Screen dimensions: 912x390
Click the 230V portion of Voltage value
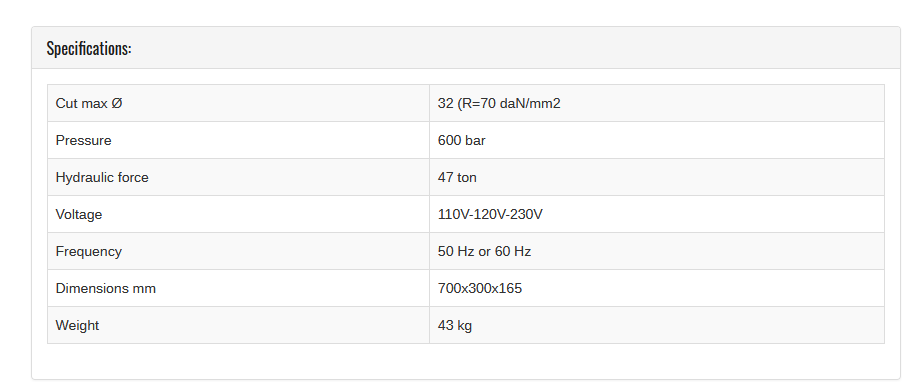(528, 214)
